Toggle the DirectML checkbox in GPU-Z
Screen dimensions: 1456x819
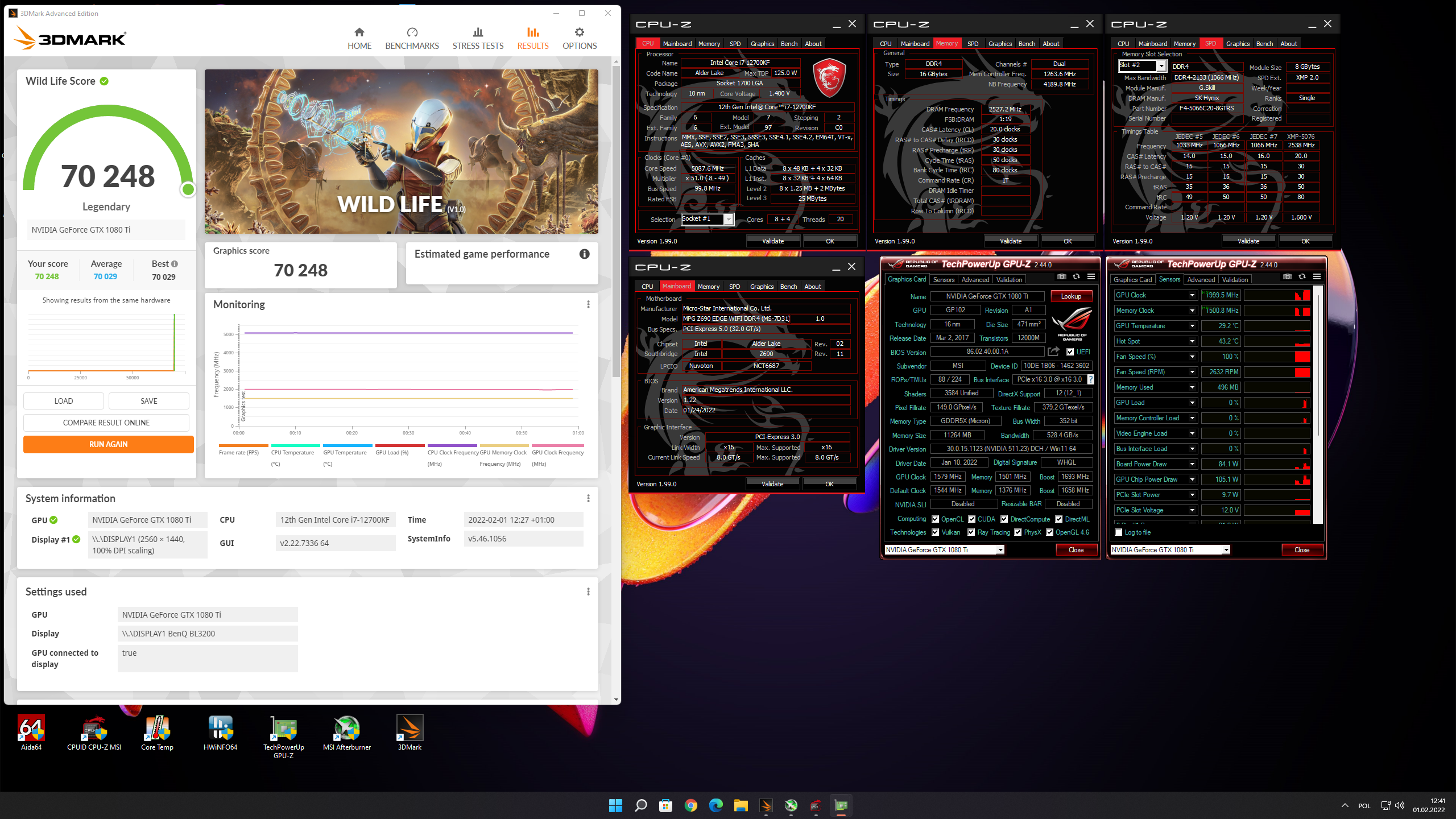(x=1059, y=519)
